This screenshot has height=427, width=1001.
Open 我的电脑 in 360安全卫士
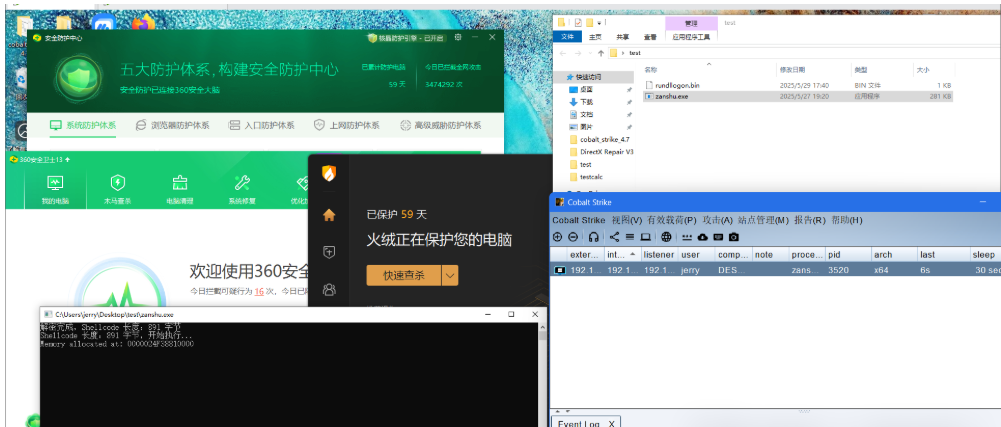tap(56, 190)
